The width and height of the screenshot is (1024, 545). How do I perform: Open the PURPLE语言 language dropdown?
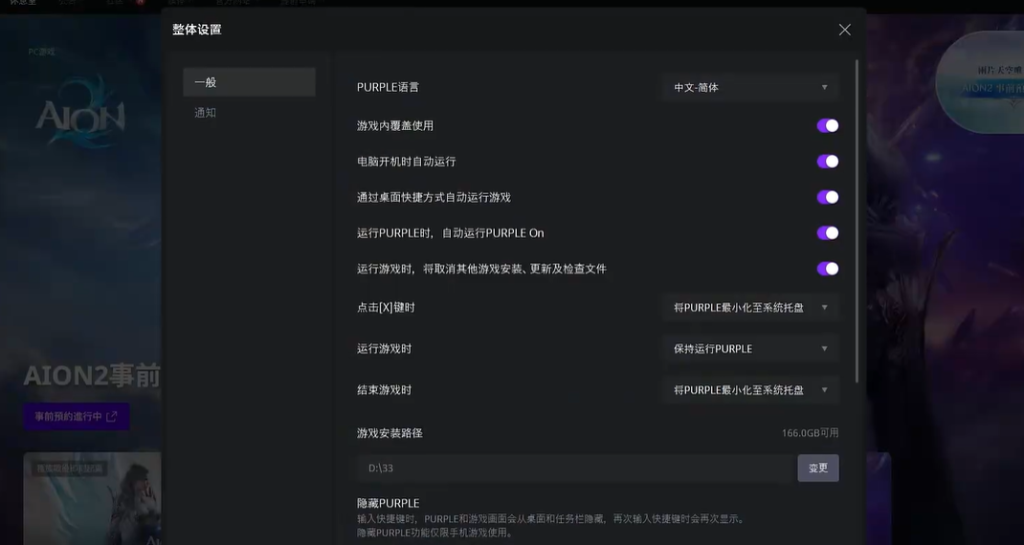[749, 88]
